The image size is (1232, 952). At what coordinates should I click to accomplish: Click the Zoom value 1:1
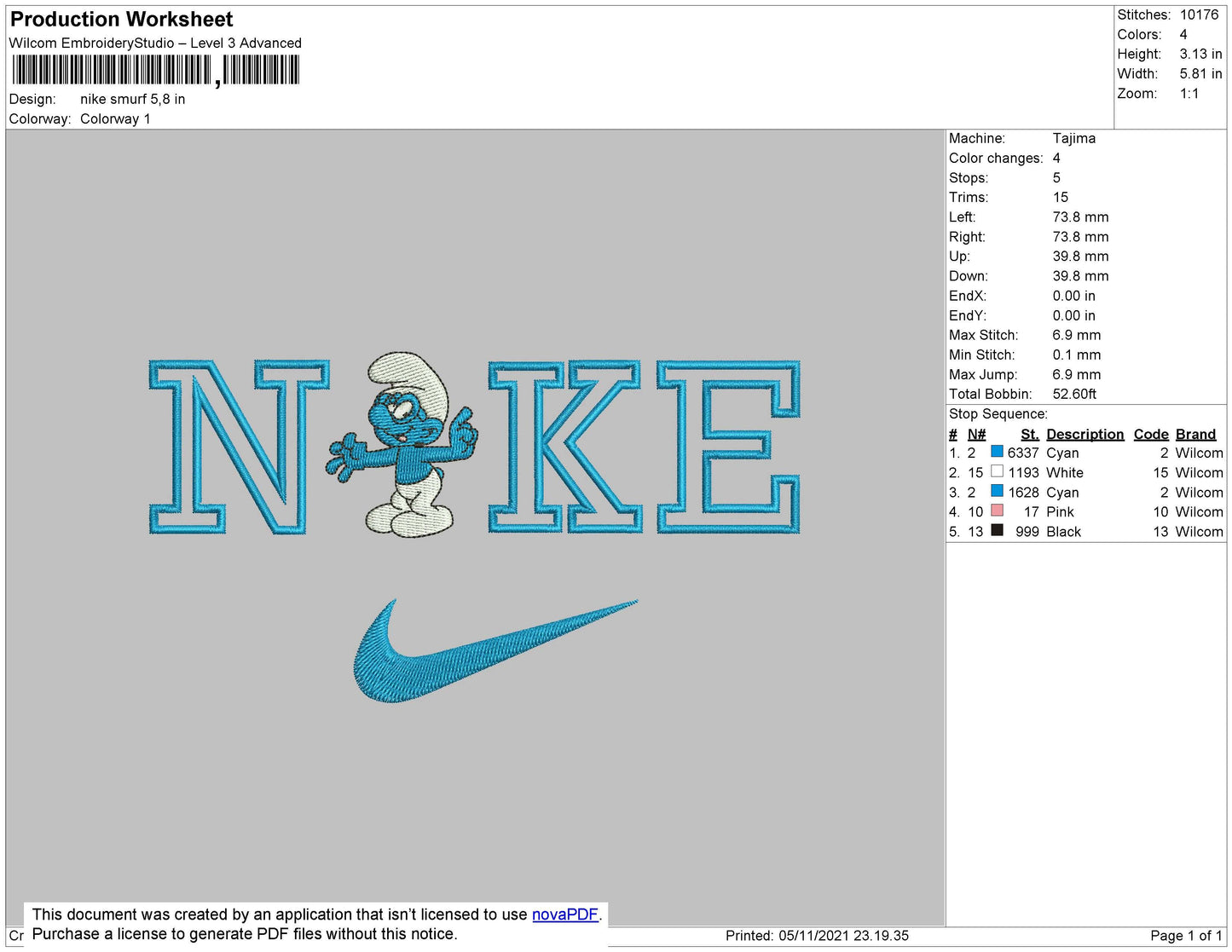pos(1189,93)
